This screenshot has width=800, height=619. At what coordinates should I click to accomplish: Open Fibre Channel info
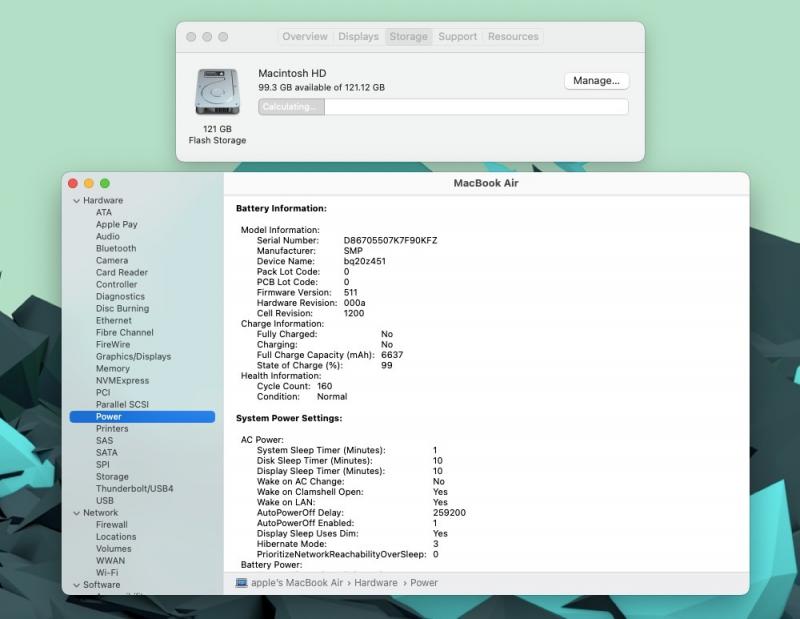click(x=124, y=332)
